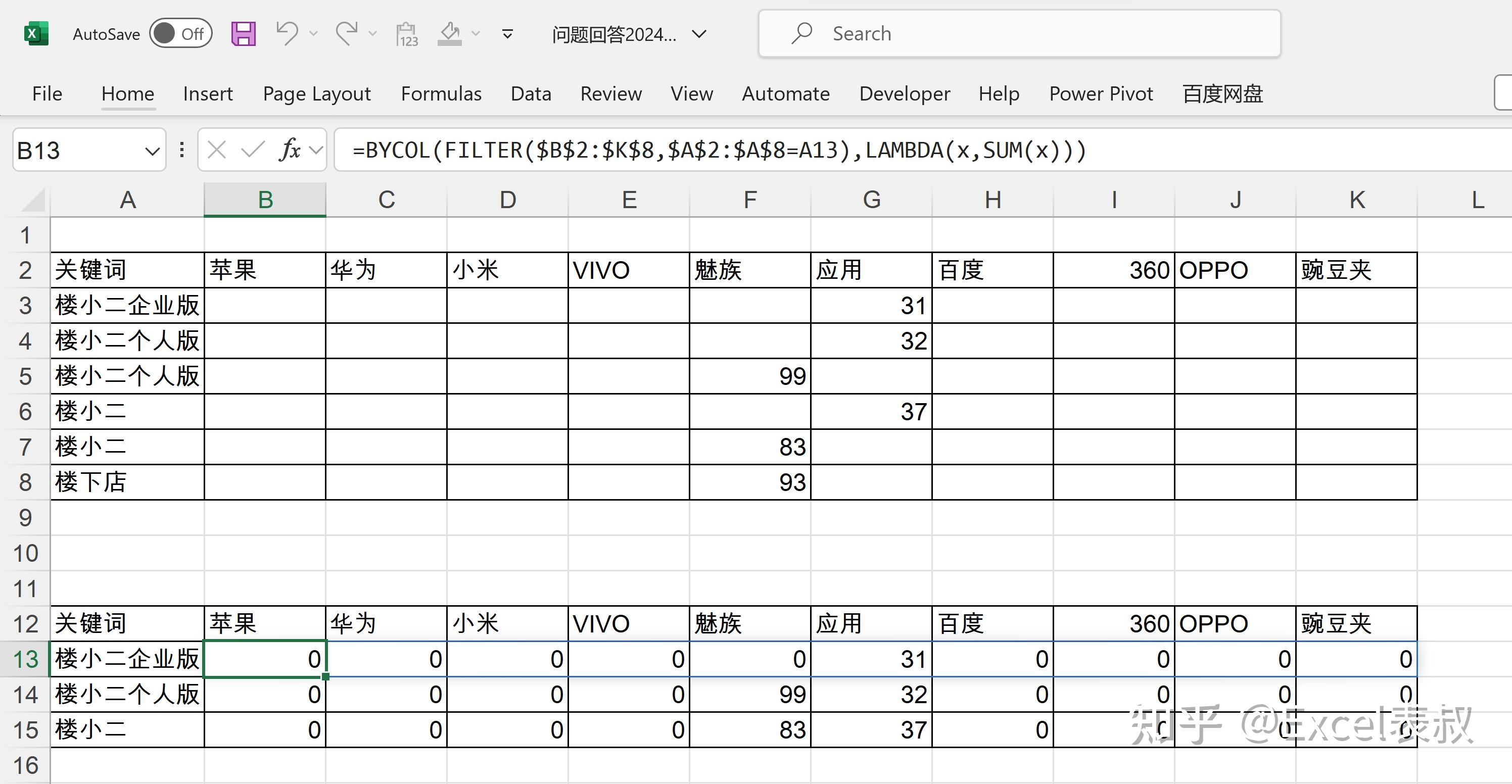The height and width of the screenshot is (784, 1512).
Task: Click the search magnifier icon
Action: [801, 33]
